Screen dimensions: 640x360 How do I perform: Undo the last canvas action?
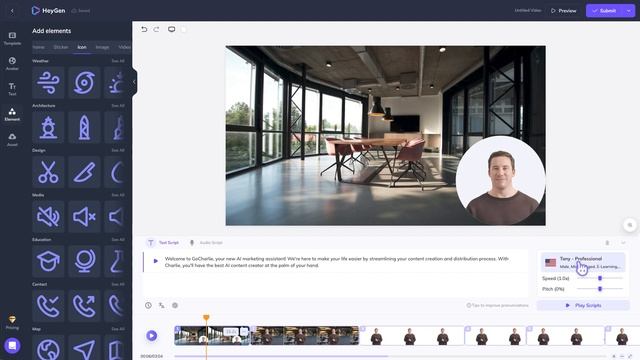coord(144,29)
